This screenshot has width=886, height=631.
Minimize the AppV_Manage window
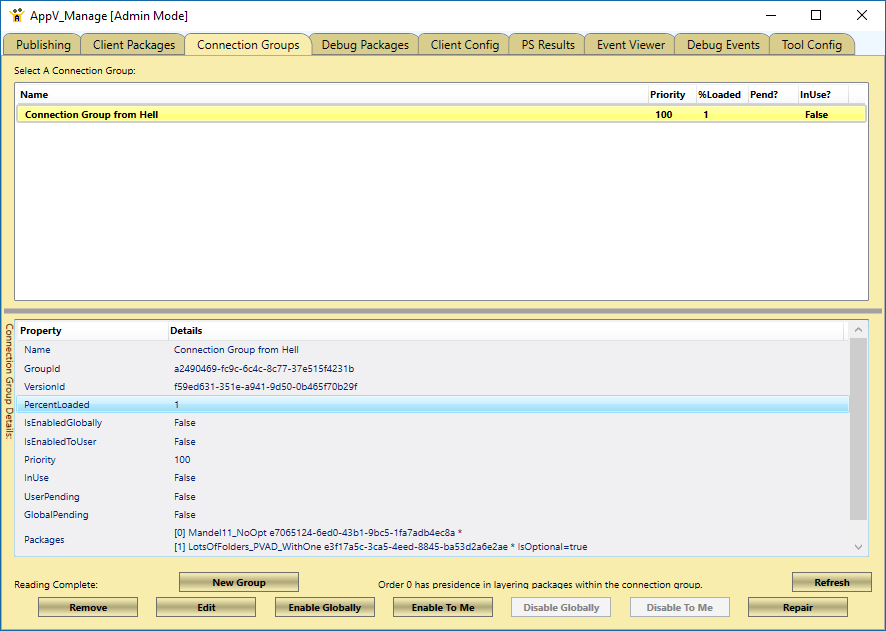coord(771,15)
